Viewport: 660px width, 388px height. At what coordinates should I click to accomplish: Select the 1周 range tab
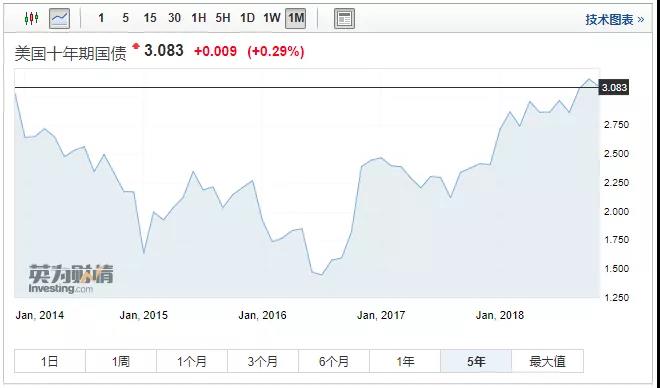click(121, 361)
